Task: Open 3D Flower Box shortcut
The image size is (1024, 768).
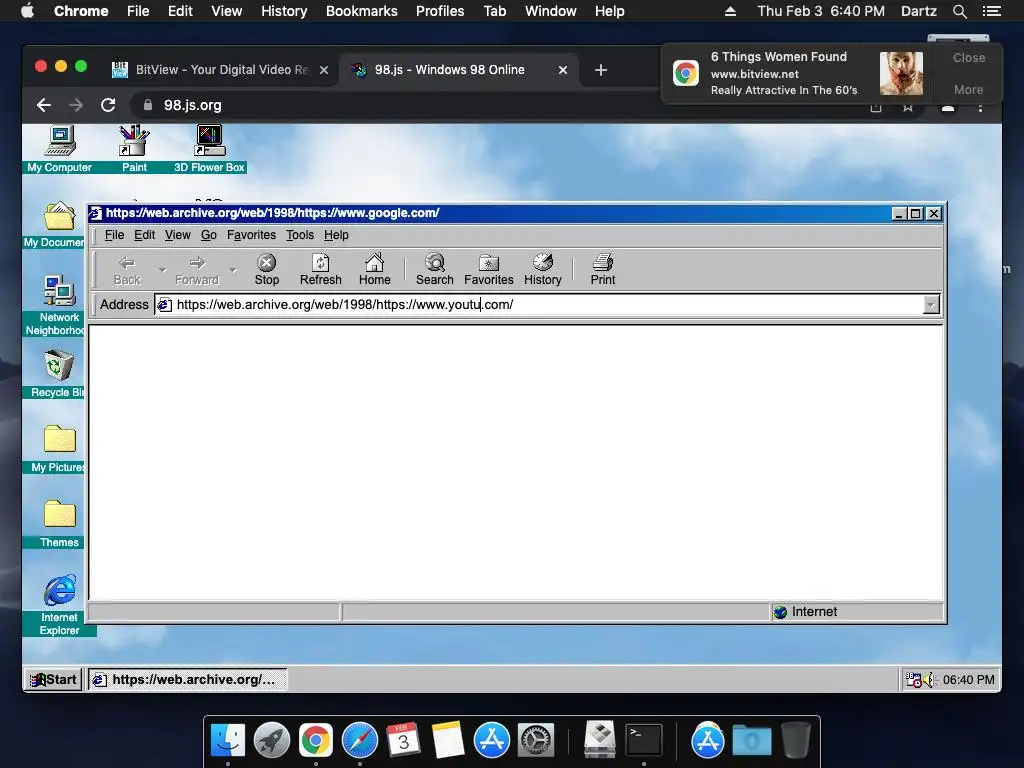Action: point(209,149)
